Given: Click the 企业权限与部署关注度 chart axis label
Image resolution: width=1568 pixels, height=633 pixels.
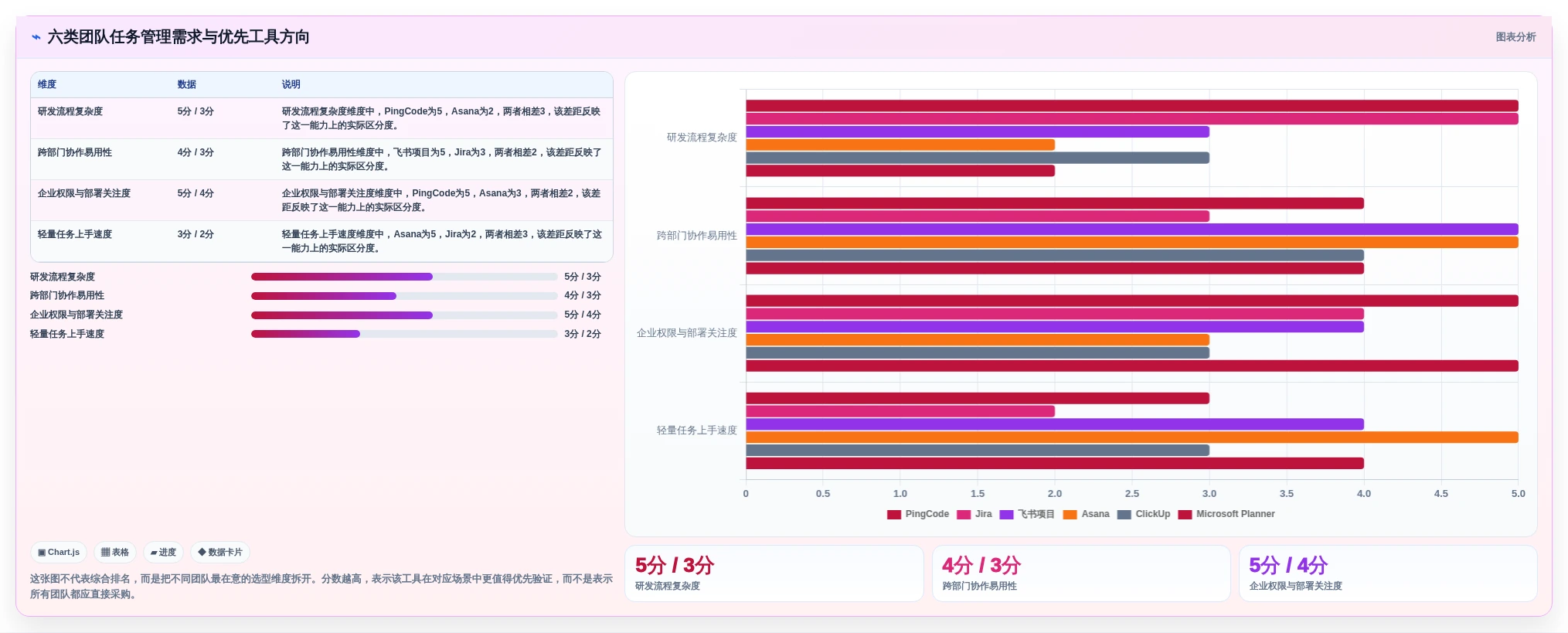Looking at the screenshot, I should pyautogui.click(x=687, y=333).
